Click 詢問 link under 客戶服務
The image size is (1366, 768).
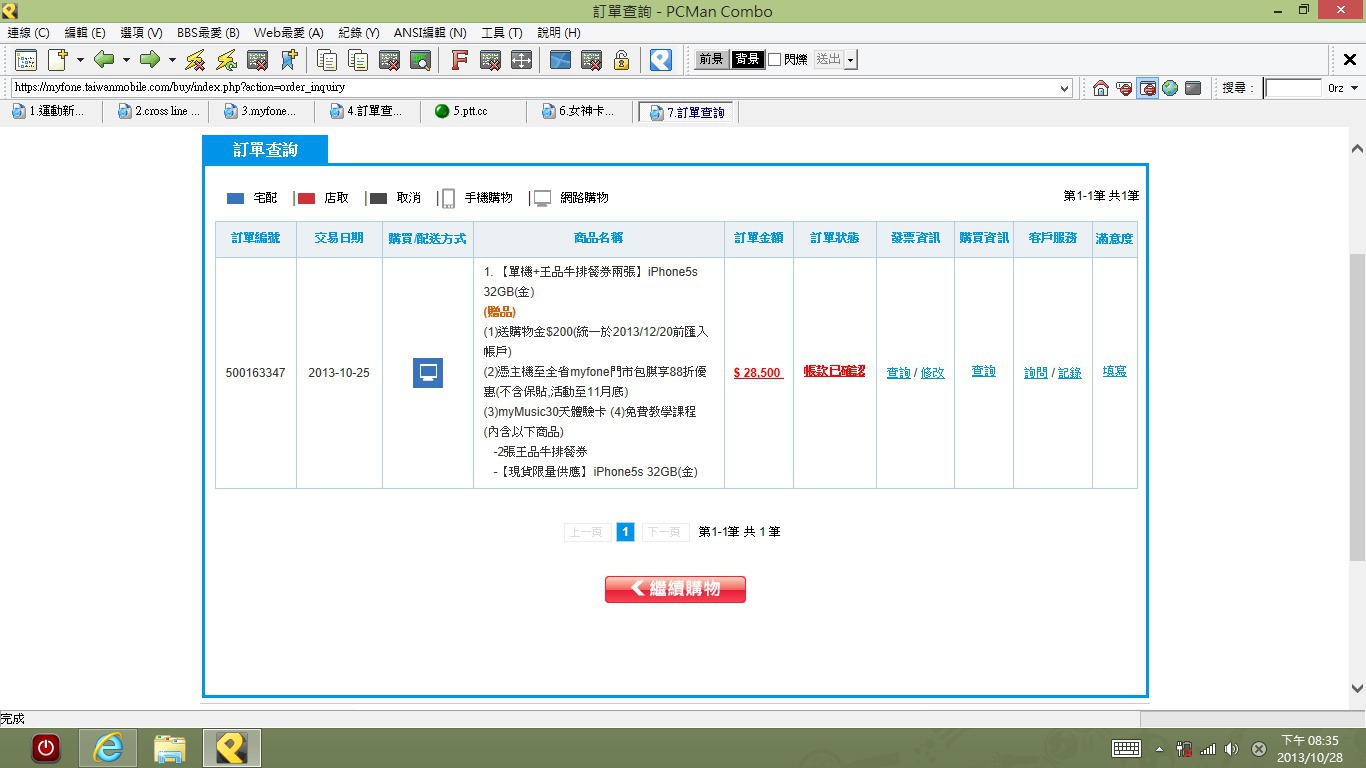(x=1036, y=373)
